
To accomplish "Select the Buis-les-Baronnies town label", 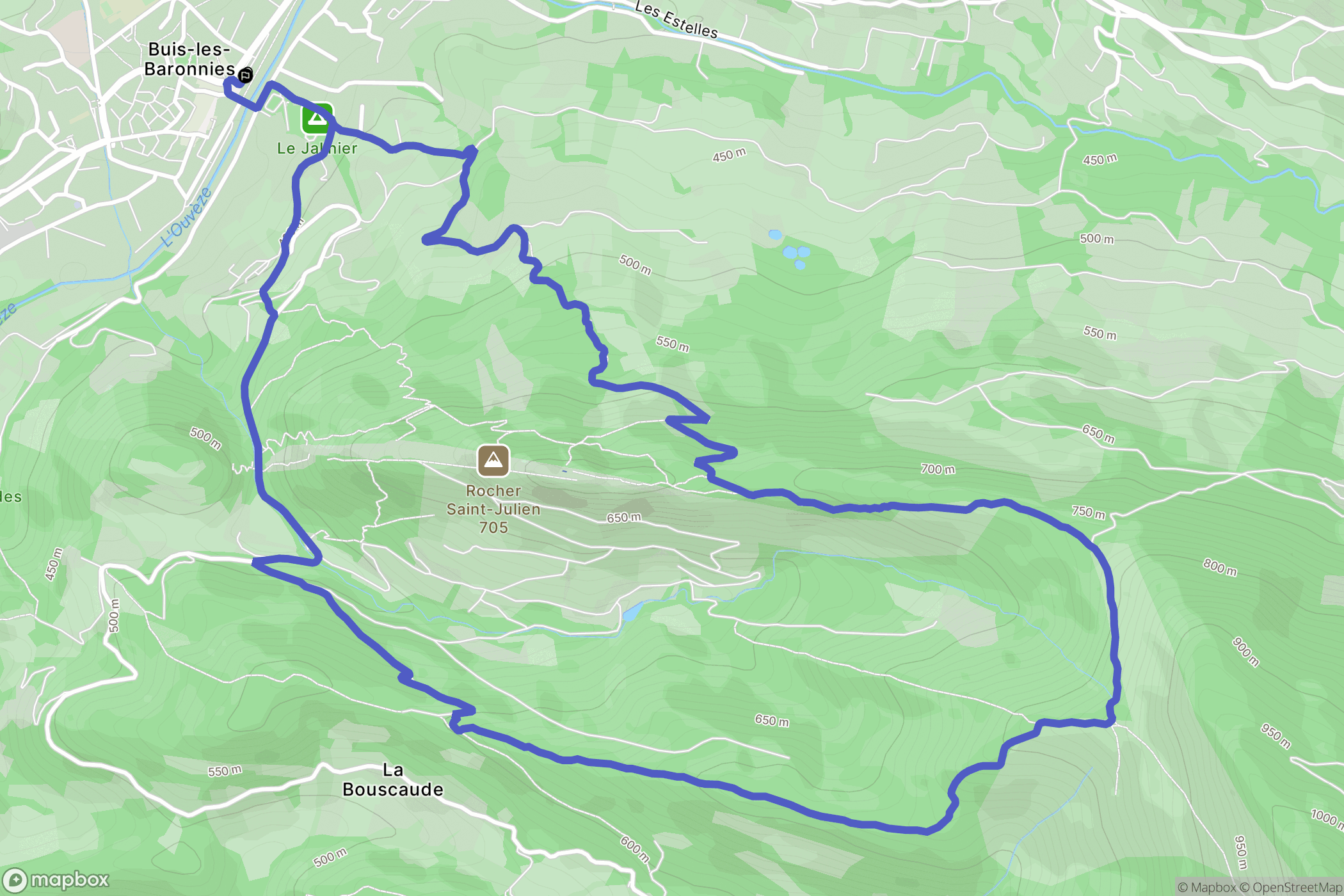I will click(x=189, y=59).
